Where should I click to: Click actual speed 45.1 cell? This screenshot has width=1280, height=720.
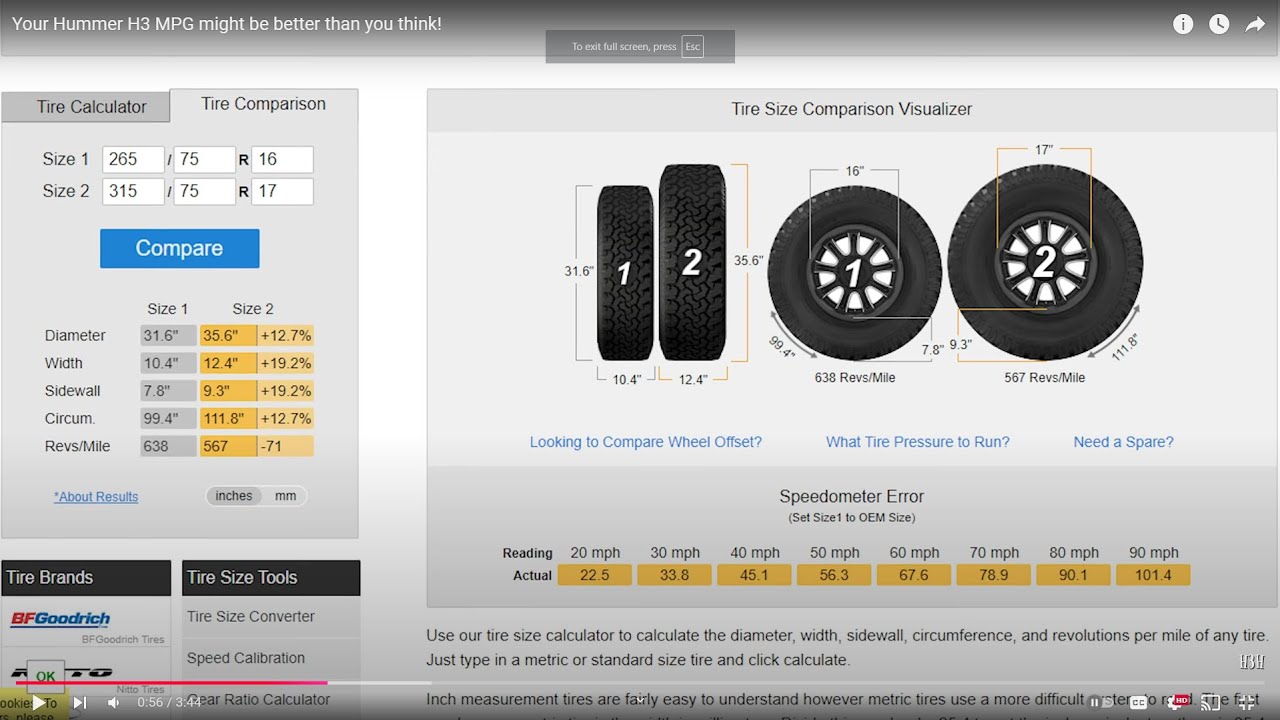coord(754,575)
